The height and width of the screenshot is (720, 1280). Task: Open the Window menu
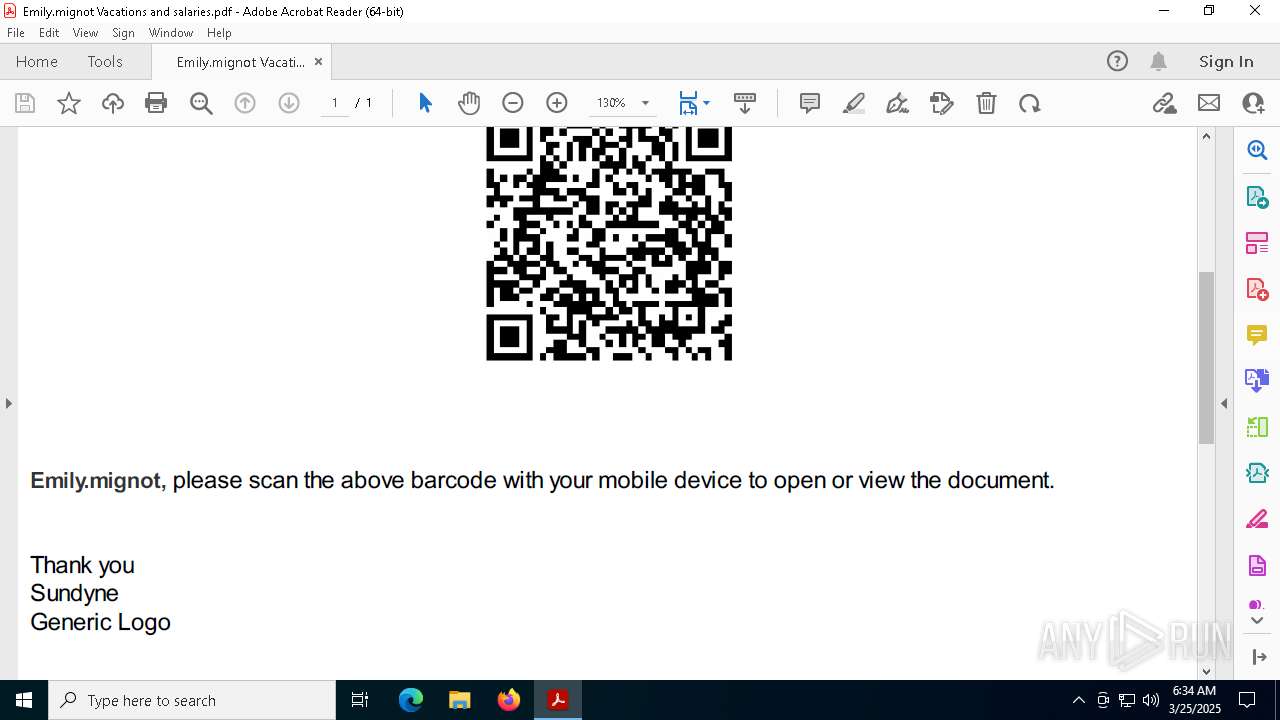tap(171, 33)
